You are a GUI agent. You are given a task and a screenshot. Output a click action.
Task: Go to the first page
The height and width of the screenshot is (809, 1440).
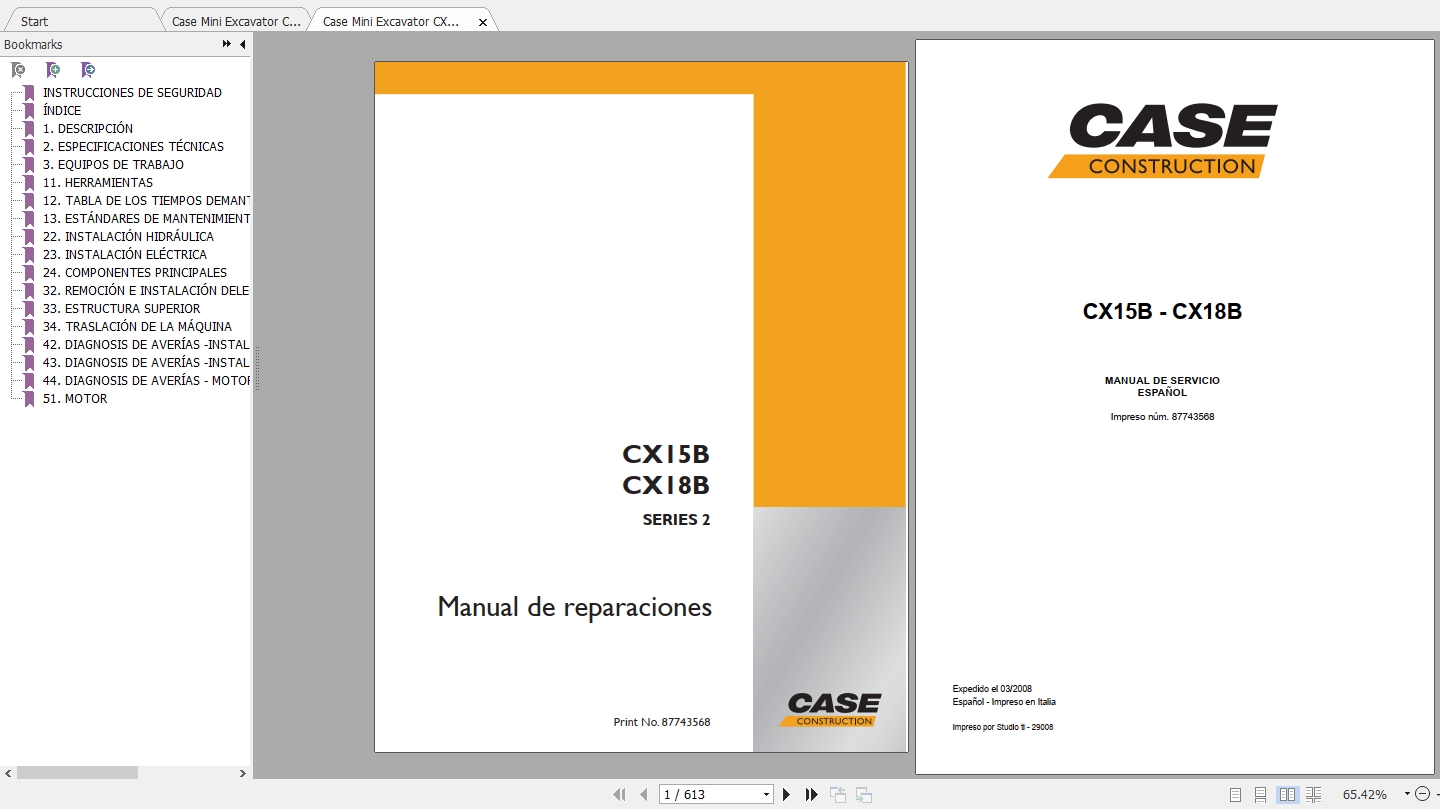coord(619,795)
